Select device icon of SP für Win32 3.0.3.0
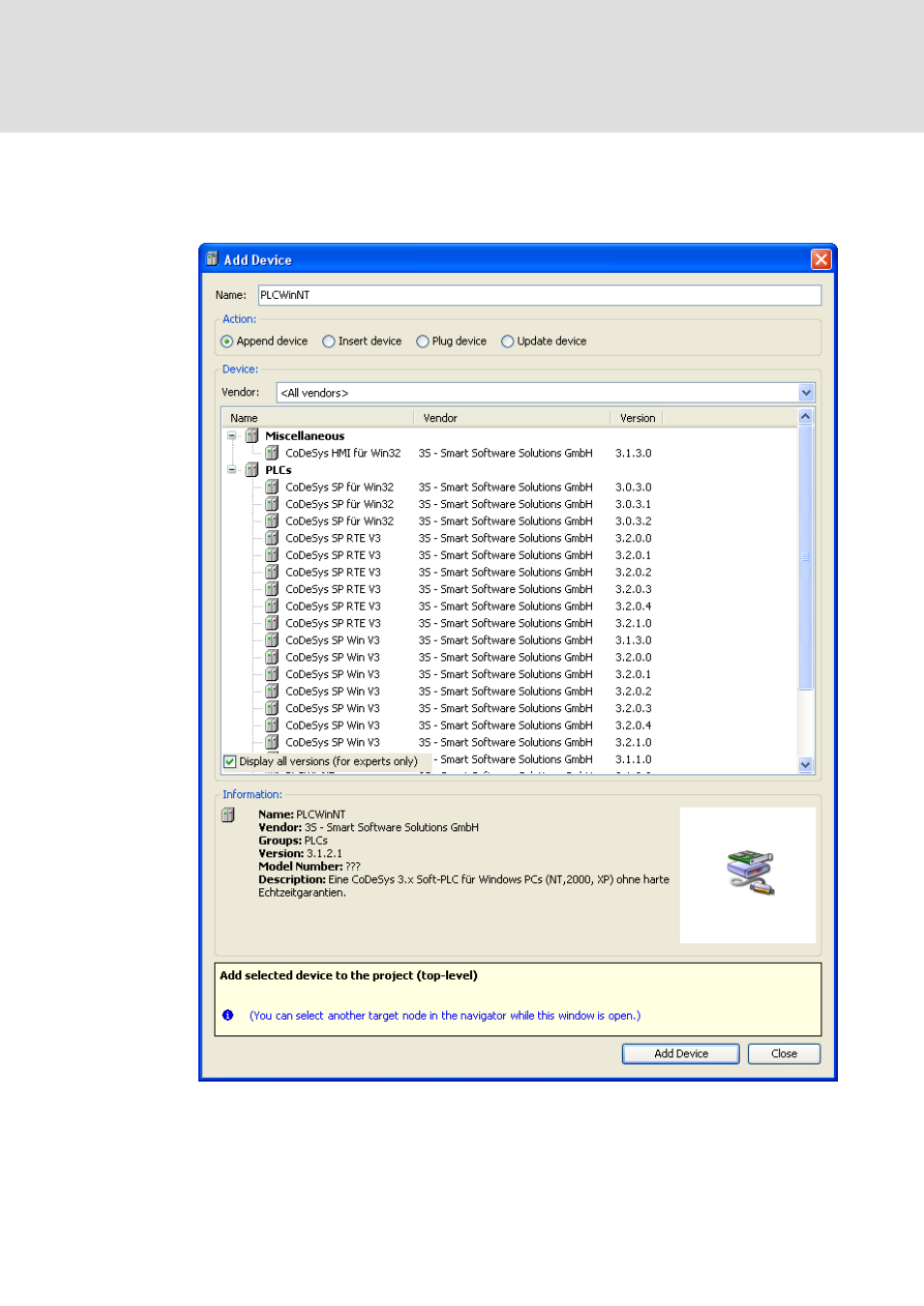 272,488
